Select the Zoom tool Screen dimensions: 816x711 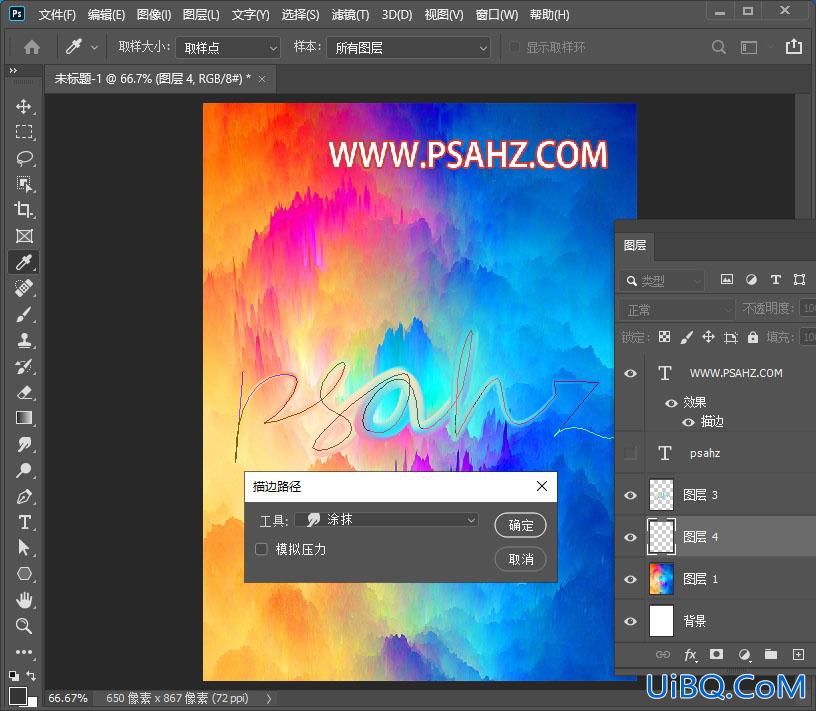(x=23, y=626)
